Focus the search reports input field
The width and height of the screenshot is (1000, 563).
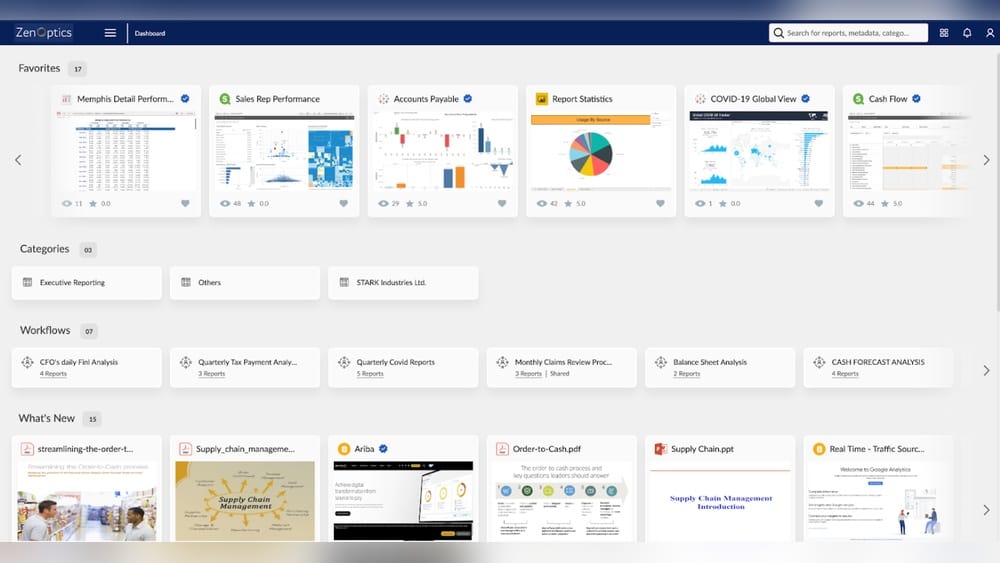(848, 33)
